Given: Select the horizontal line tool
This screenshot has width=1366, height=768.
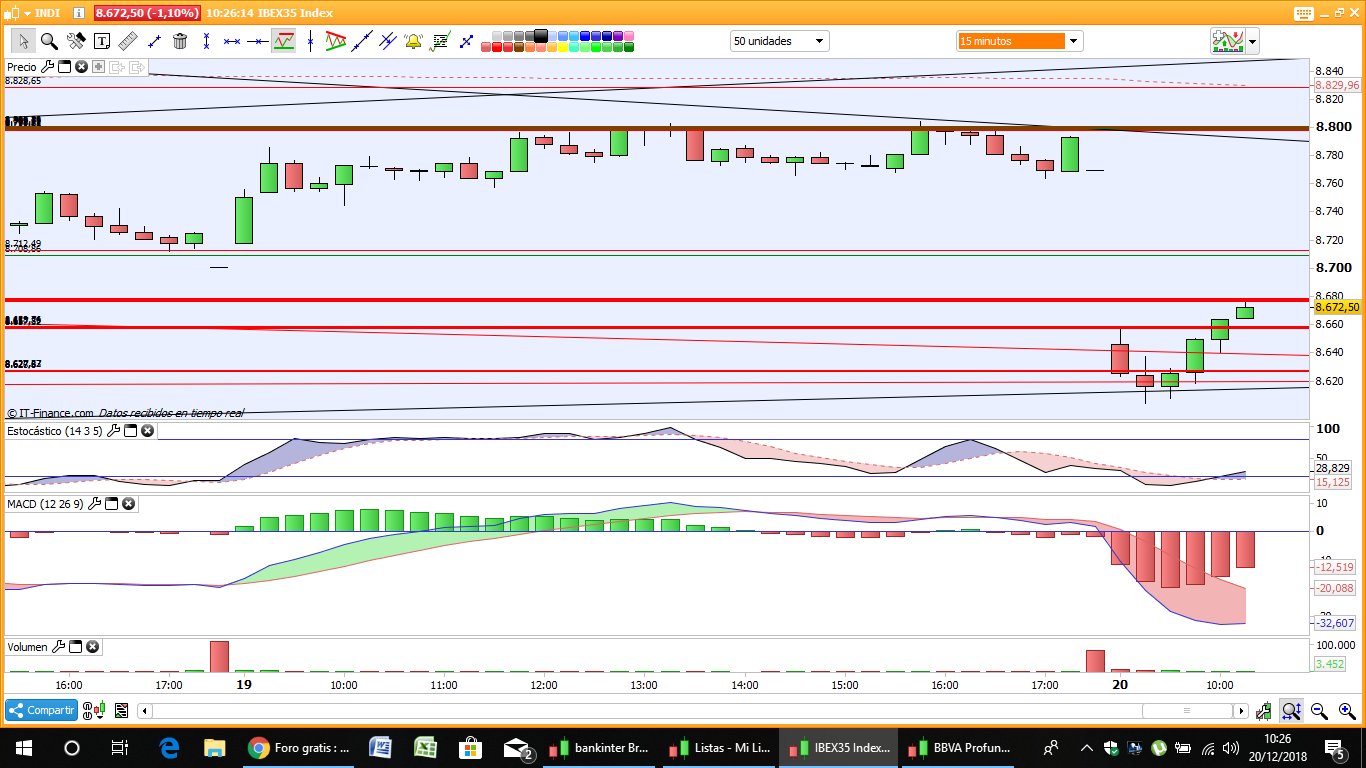Looking at the screenshot, I should pos(258,41).
